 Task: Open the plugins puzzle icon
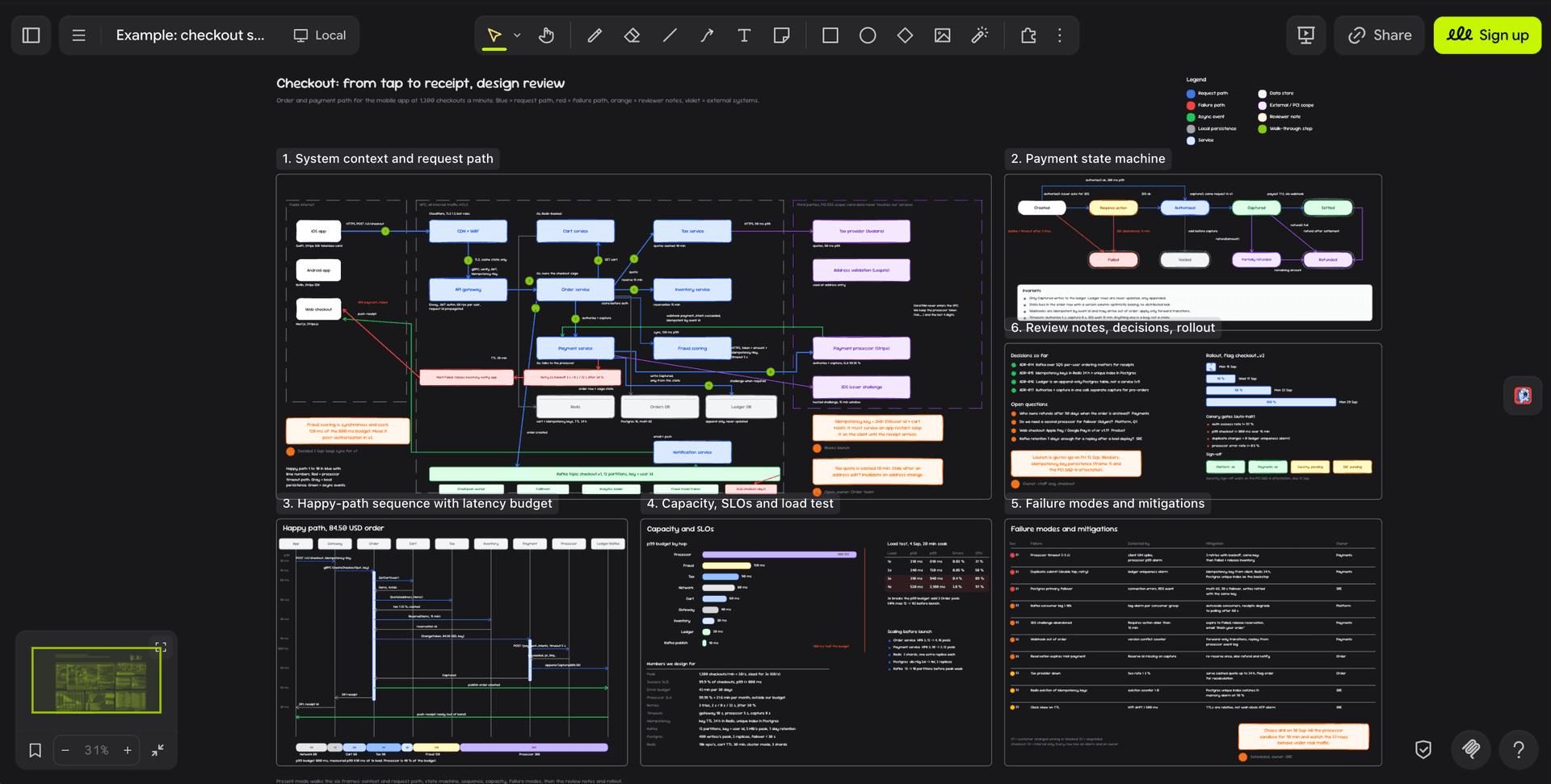pos(1028,36)
